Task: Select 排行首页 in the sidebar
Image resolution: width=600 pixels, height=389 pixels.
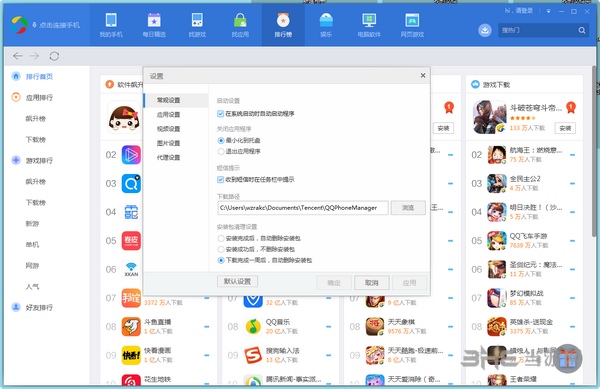Action: pyautogui.click(x=39, y=76)
